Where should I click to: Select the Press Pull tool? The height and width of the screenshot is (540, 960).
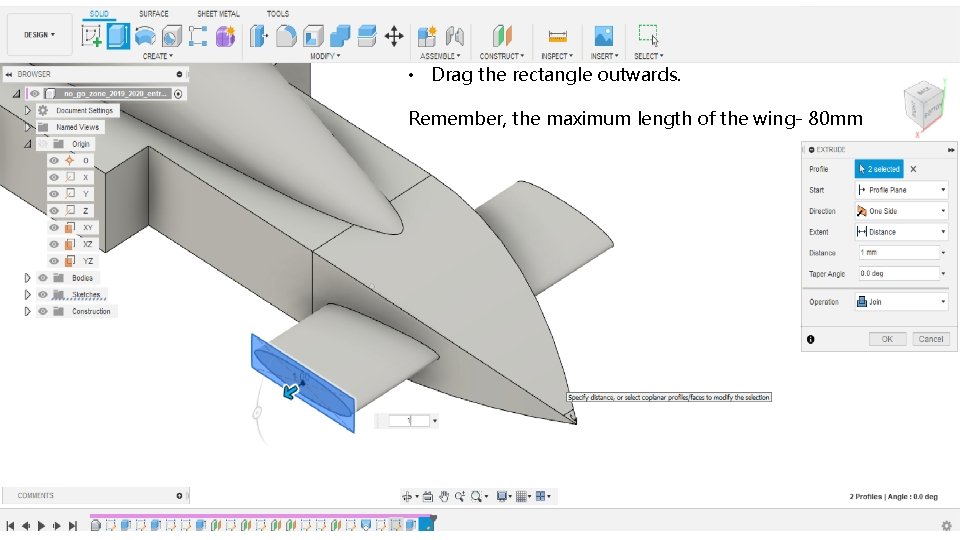click(258, 36)
